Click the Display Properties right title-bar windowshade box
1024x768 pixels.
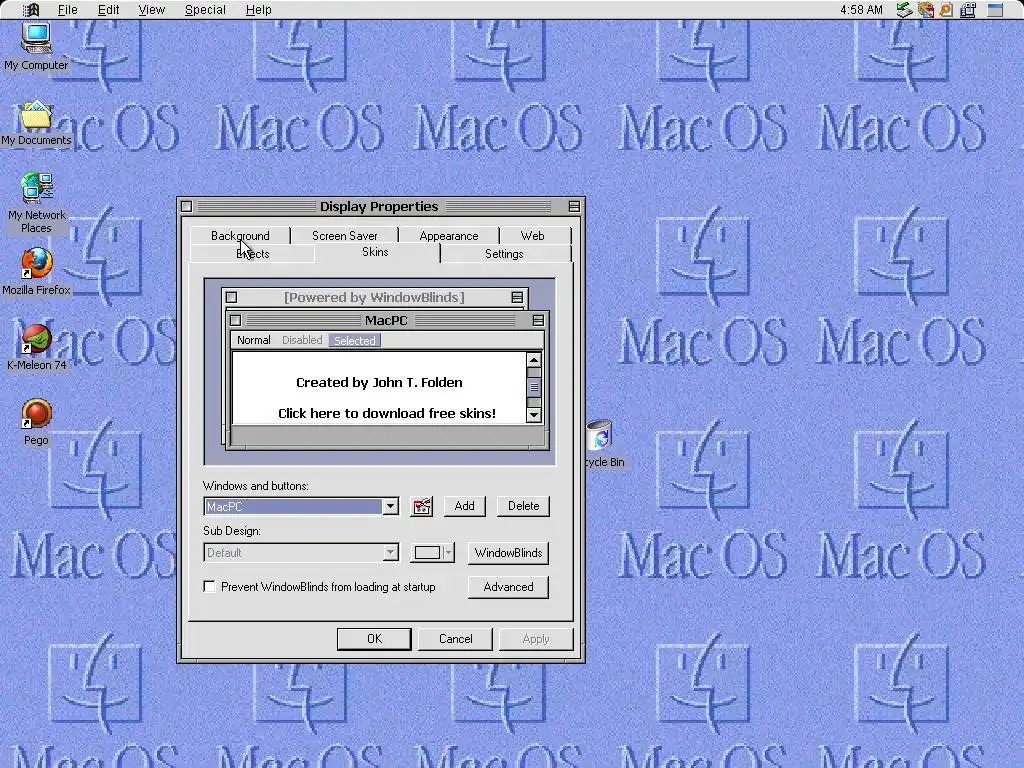[x=574, y=206]
